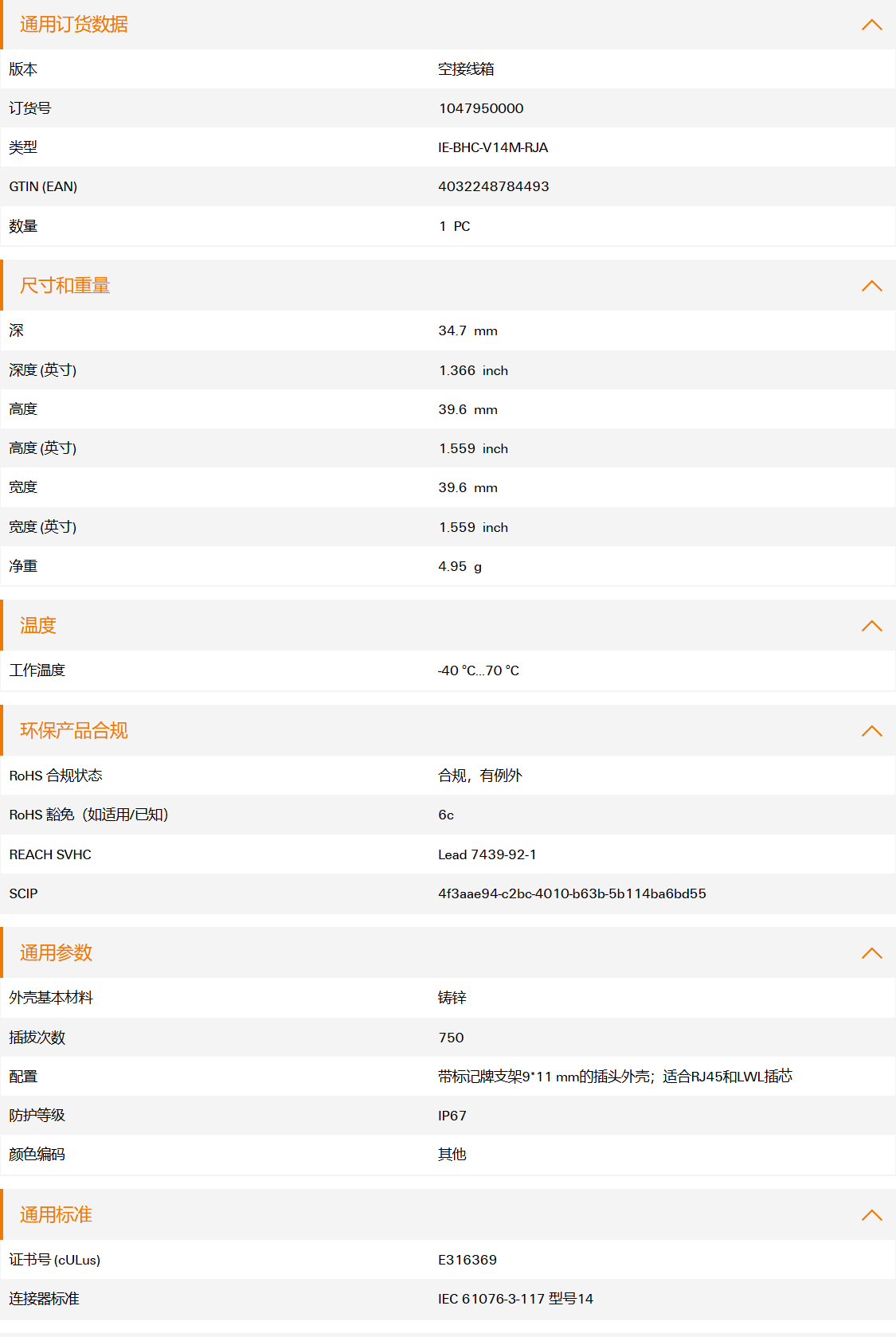
Task: Click the GTIN (EAN) row label
Action: pyautogui.click(x=43, y=186)
